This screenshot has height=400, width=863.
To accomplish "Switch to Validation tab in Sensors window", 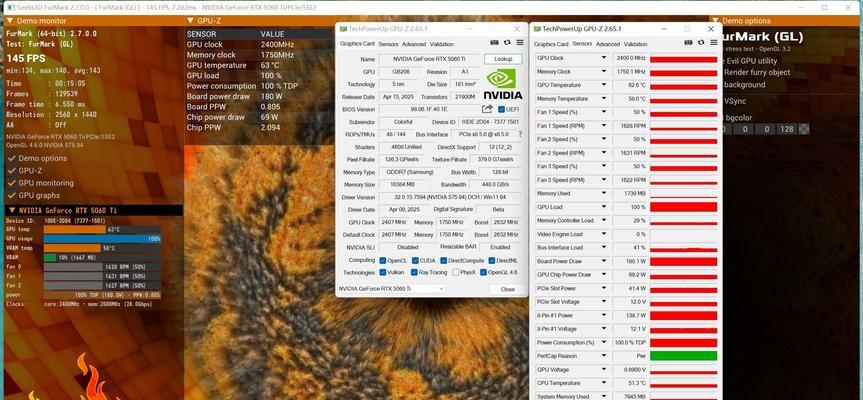I will [x=635, y=44].
